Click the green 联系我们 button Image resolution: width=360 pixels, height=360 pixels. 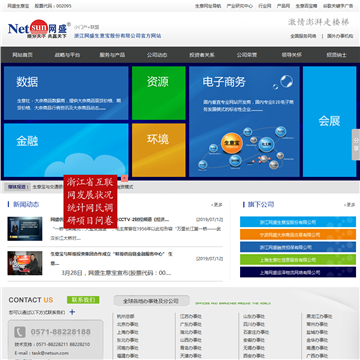pyautogui.click(x=83, y=300)
